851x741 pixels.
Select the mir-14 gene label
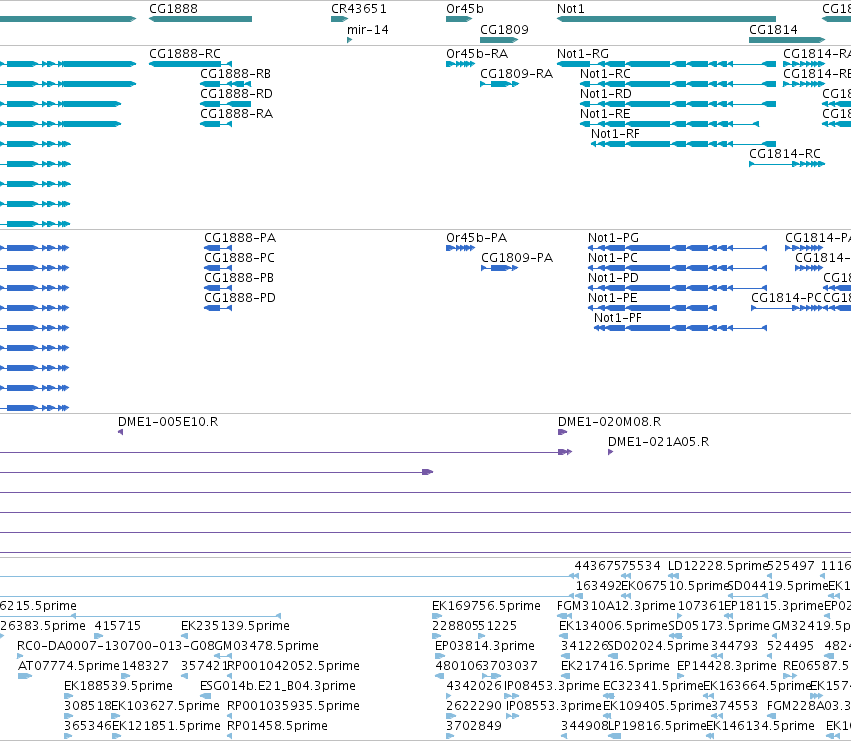pyautogui.click(x=368, y=30)
